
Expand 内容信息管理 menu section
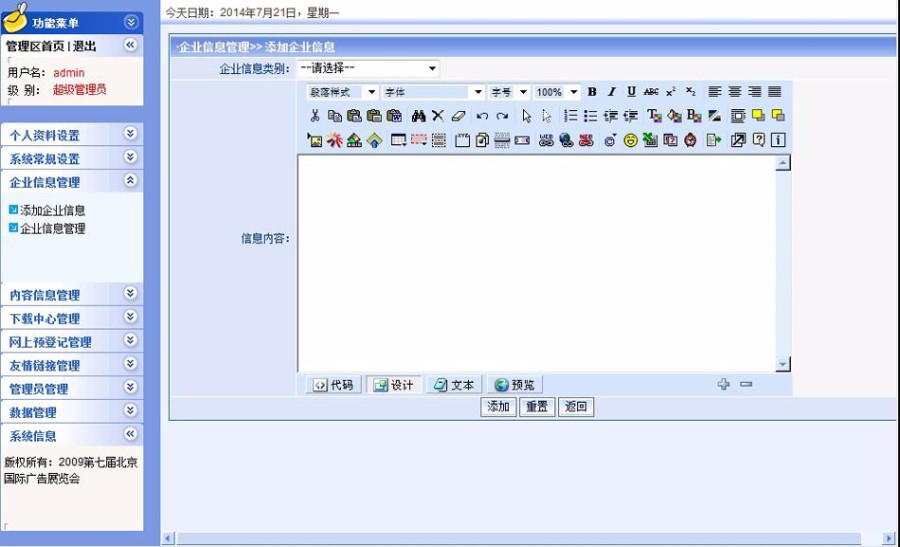coord(131,293)
